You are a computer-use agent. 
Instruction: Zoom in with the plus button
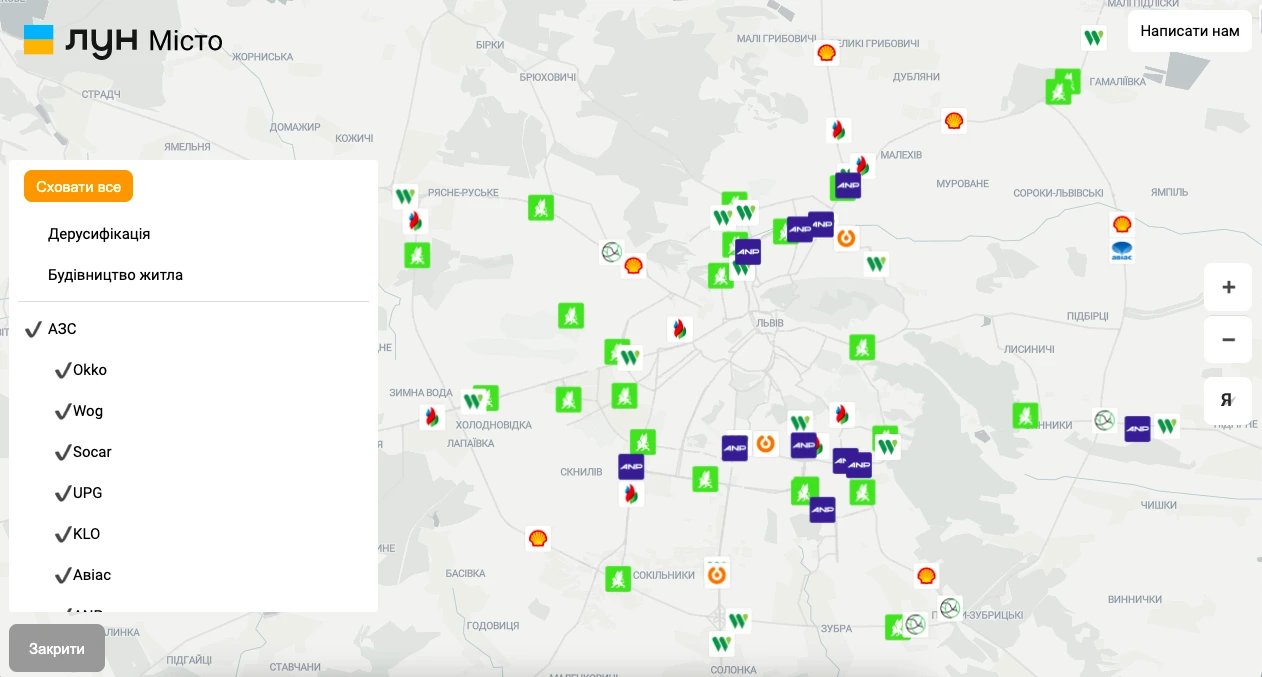pyautogui.click(x=1228, y=288)
